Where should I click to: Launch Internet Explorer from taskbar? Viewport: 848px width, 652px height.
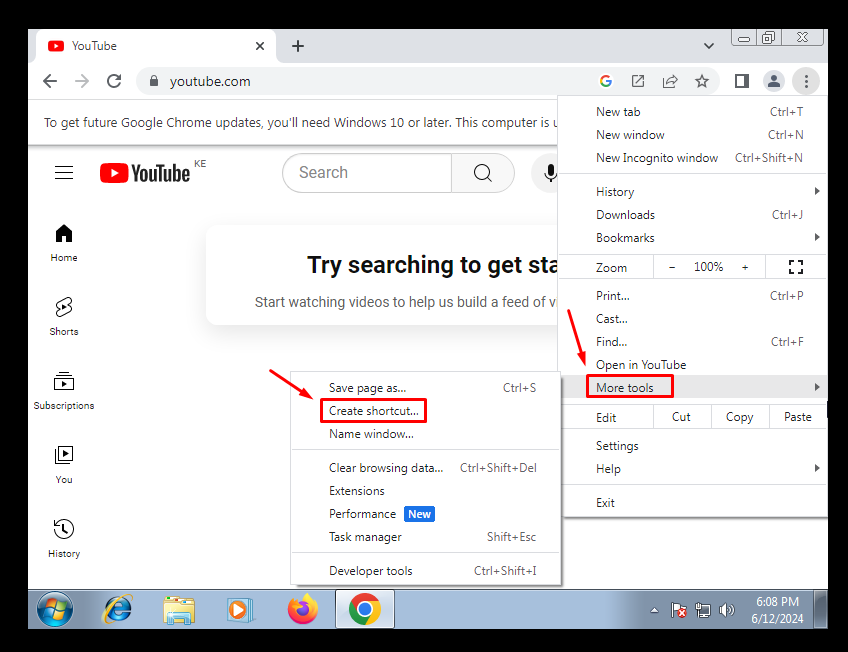[x=117, y=609]
